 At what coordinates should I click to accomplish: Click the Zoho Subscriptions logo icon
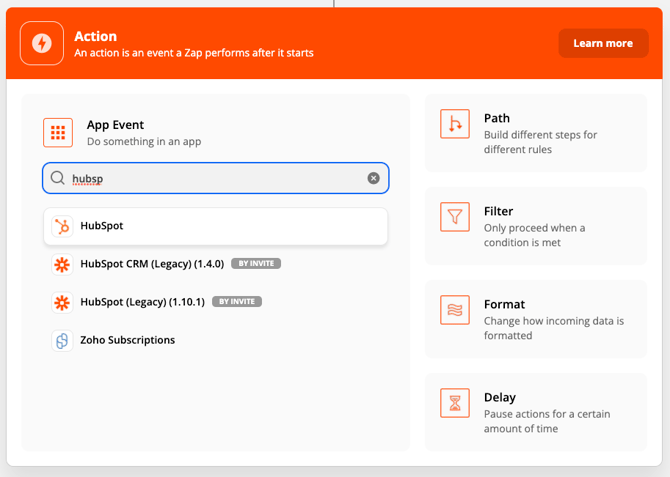(62, 340)
